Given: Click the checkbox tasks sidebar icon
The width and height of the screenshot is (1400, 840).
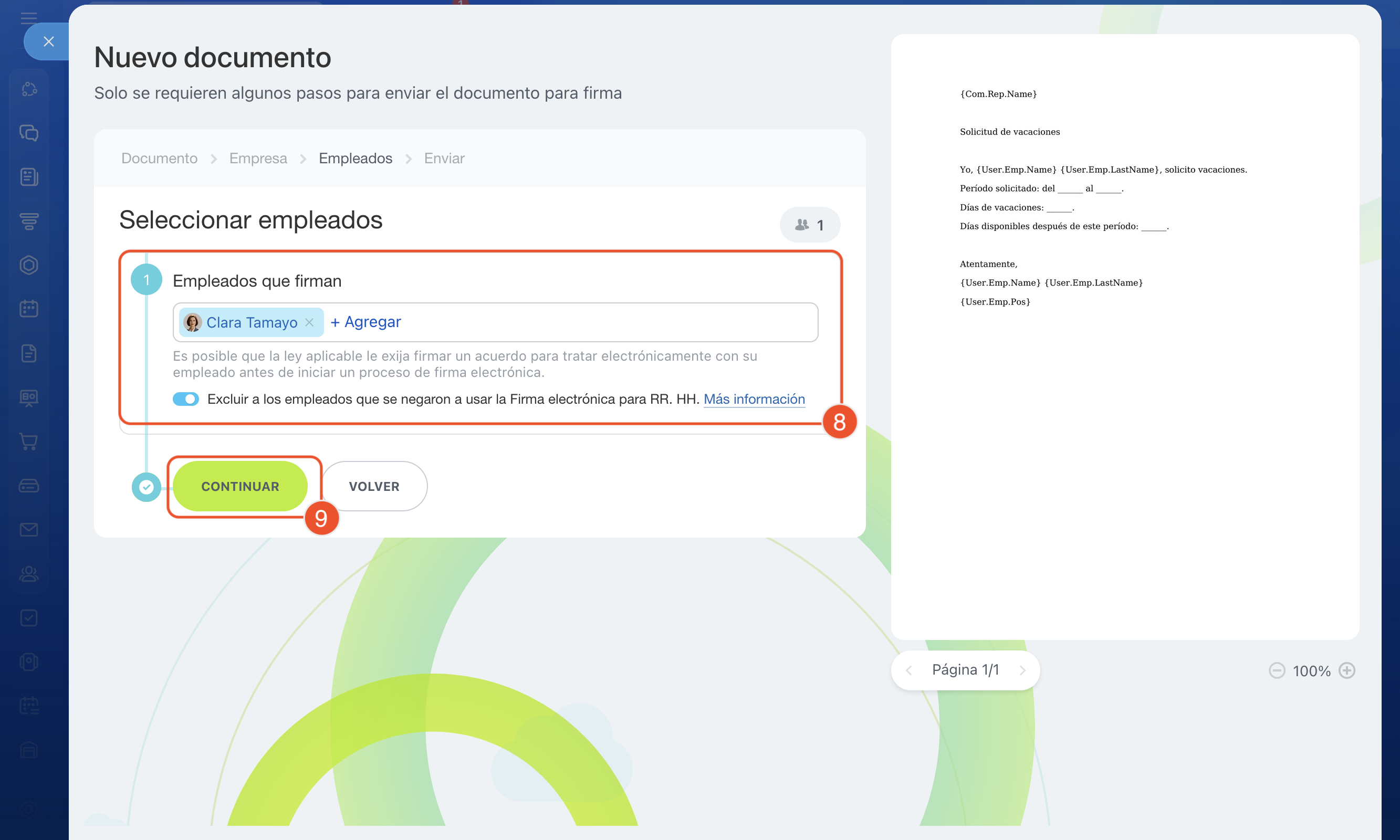Looking at the screenshot, I should tap(29, 617).
